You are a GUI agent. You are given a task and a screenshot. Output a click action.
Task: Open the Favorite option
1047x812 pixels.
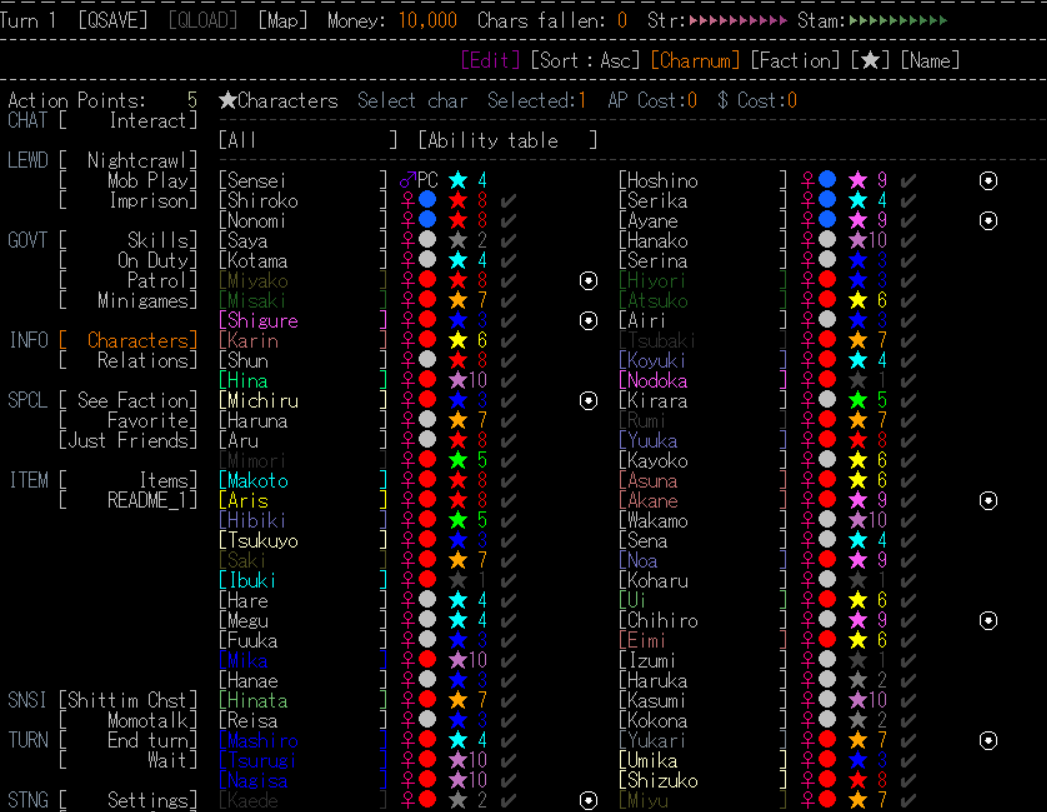coord(128,421)
